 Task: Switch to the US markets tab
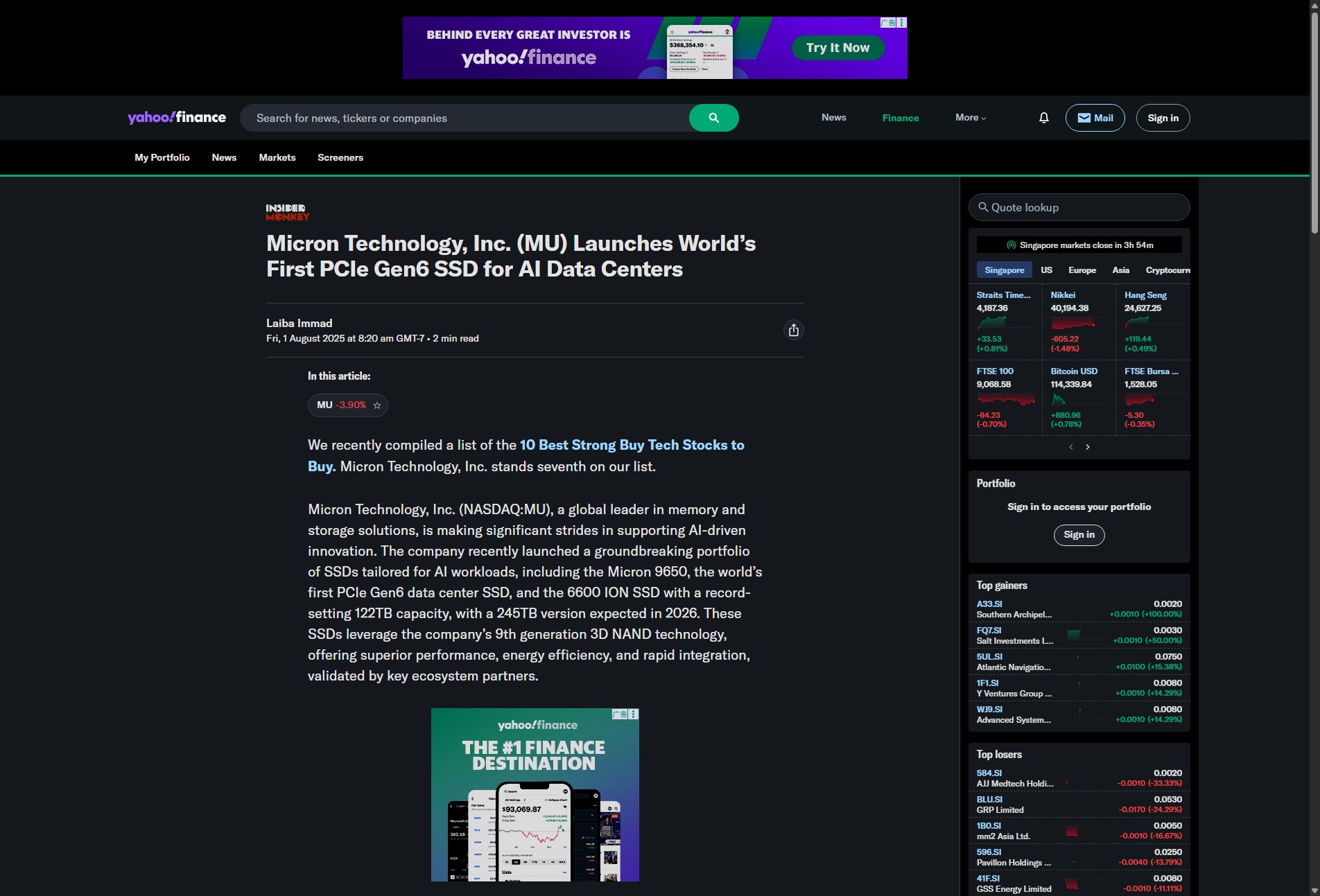pos(1046,270)
